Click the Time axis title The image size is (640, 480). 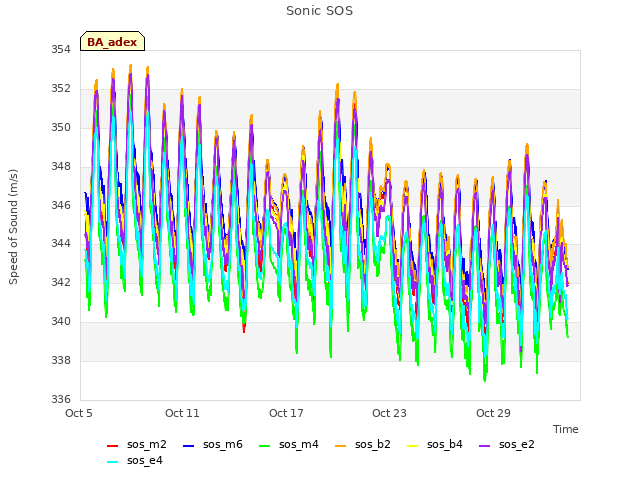(x=566, y=429)
